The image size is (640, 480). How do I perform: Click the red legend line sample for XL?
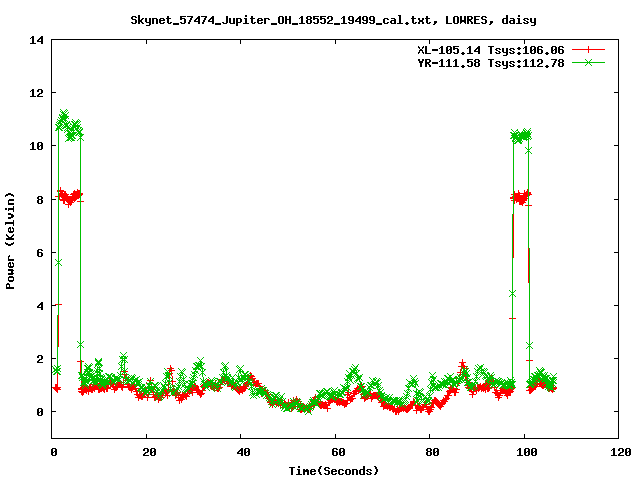point(588,50)
